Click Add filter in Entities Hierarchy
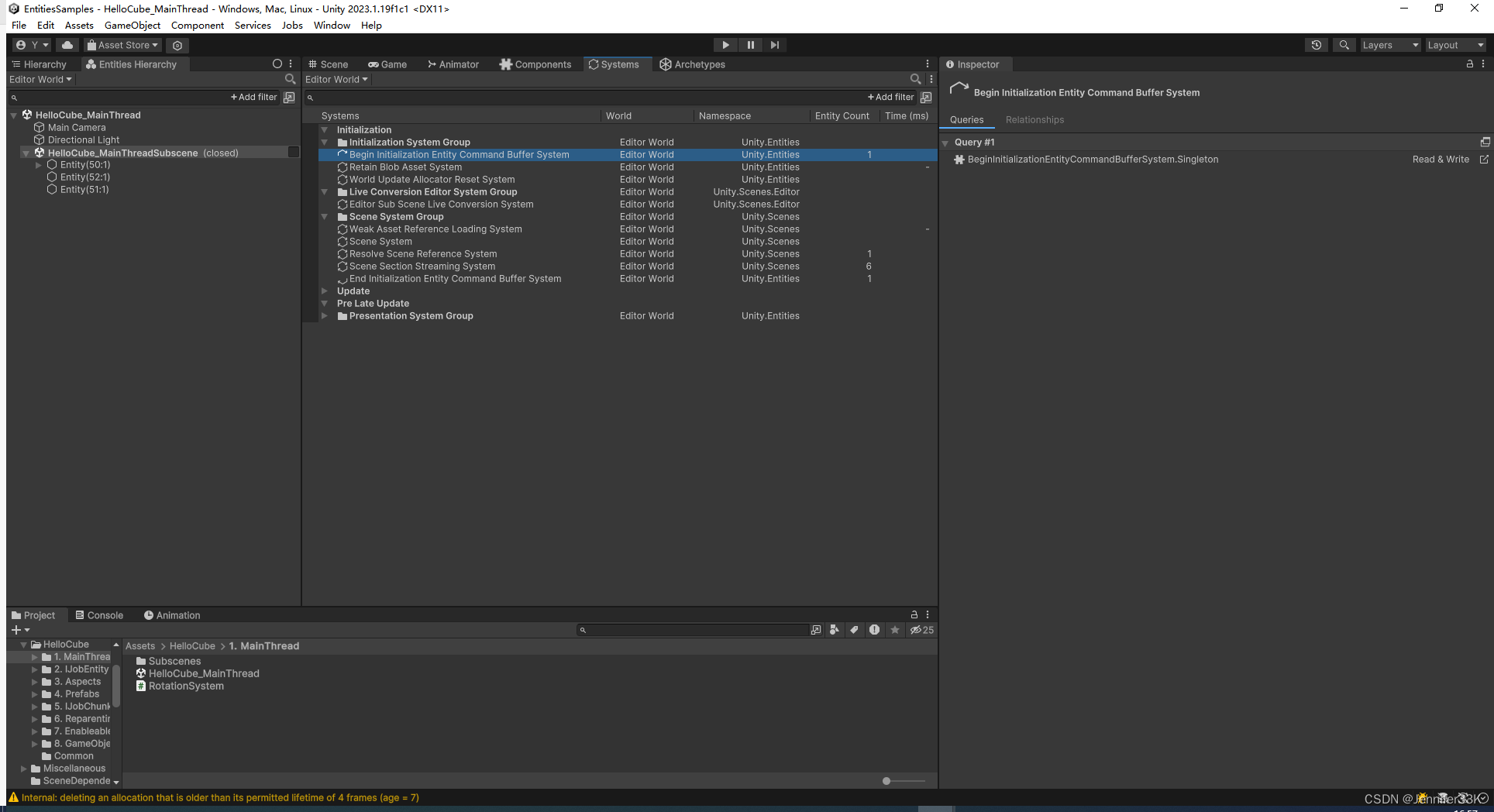 pos(253,97)
